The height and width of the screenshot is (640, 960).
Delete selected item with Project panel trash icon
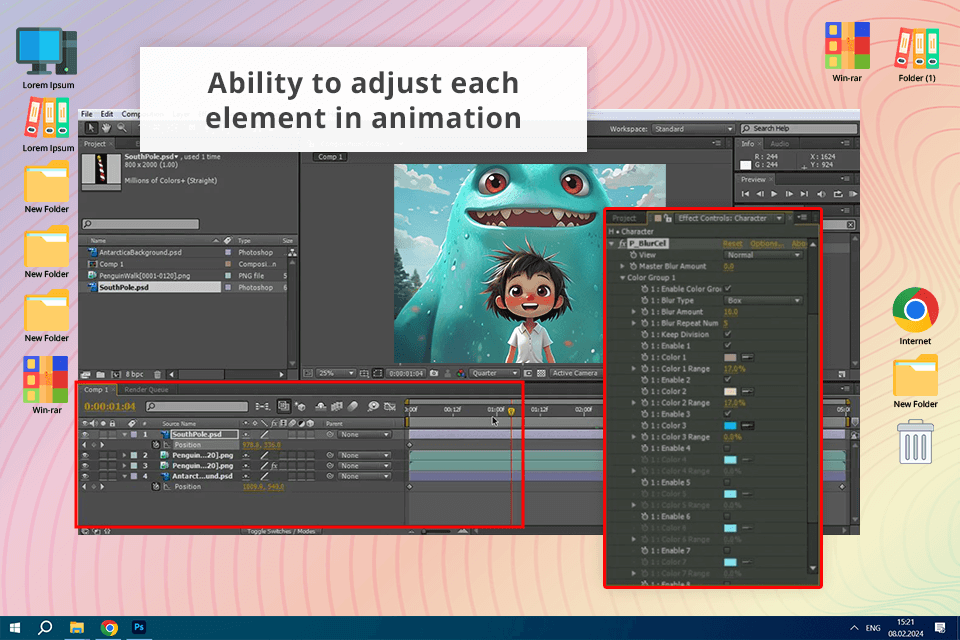[x=157, y=374]
